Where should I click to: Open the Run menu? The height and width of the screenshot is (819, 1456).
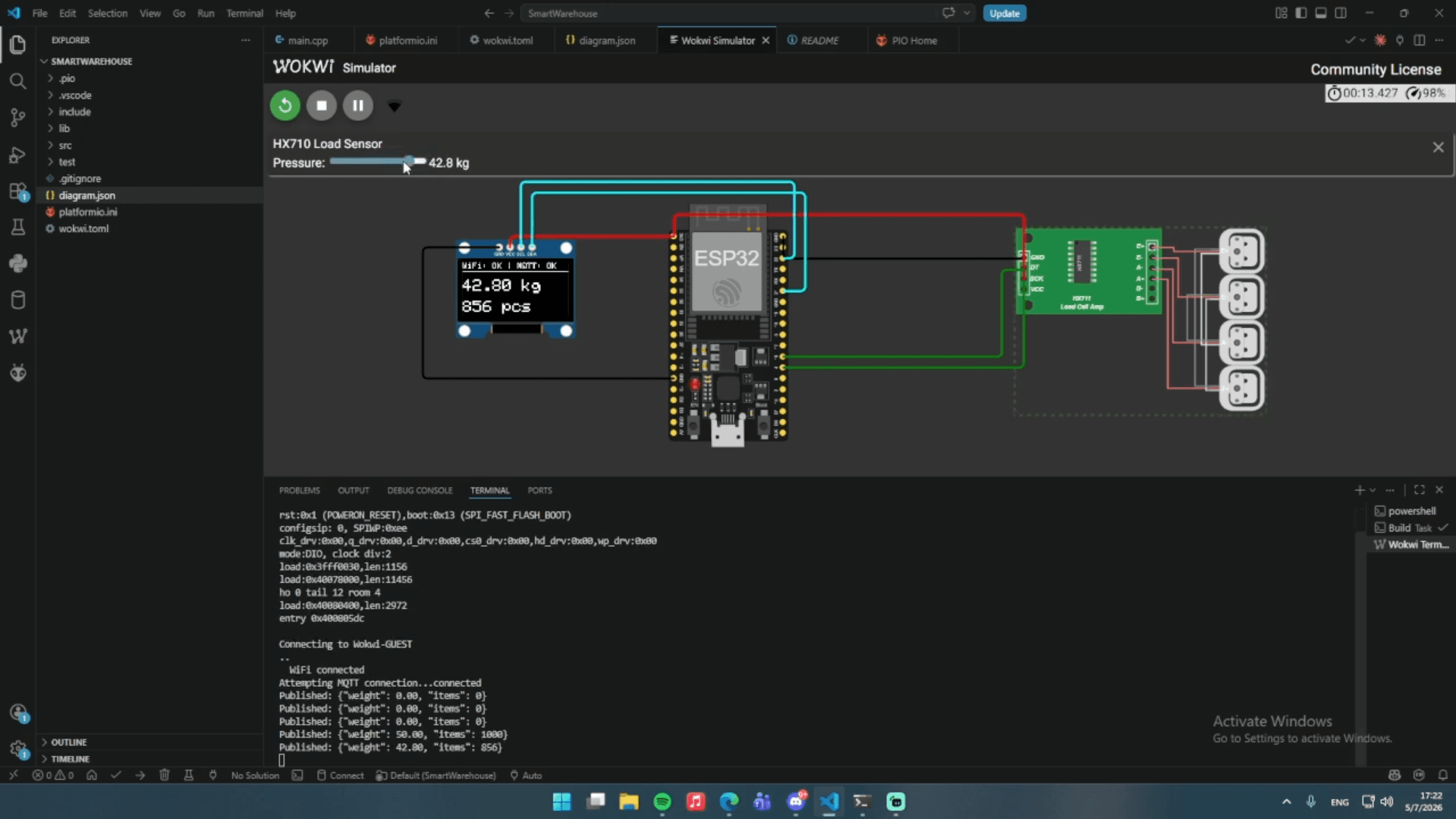205,13
